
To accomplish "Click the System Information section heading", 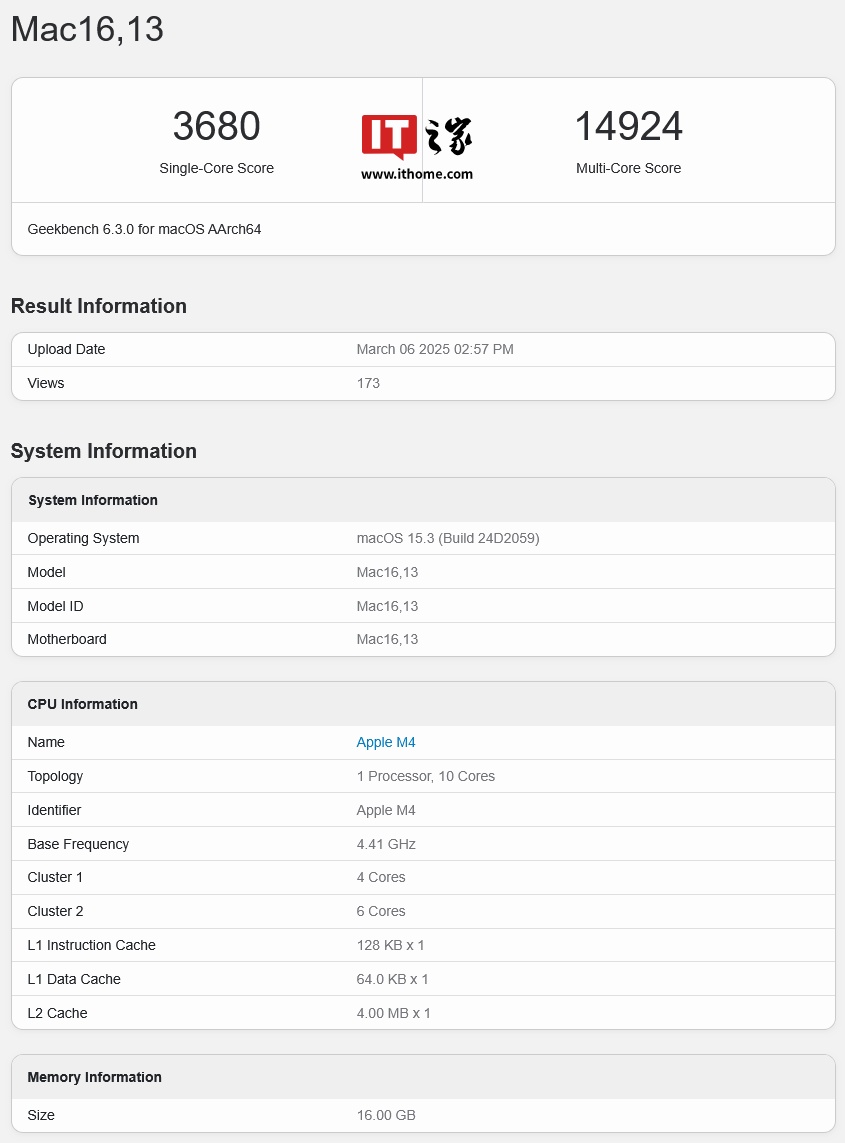I will pyautogui.click(x=104, y=451).
